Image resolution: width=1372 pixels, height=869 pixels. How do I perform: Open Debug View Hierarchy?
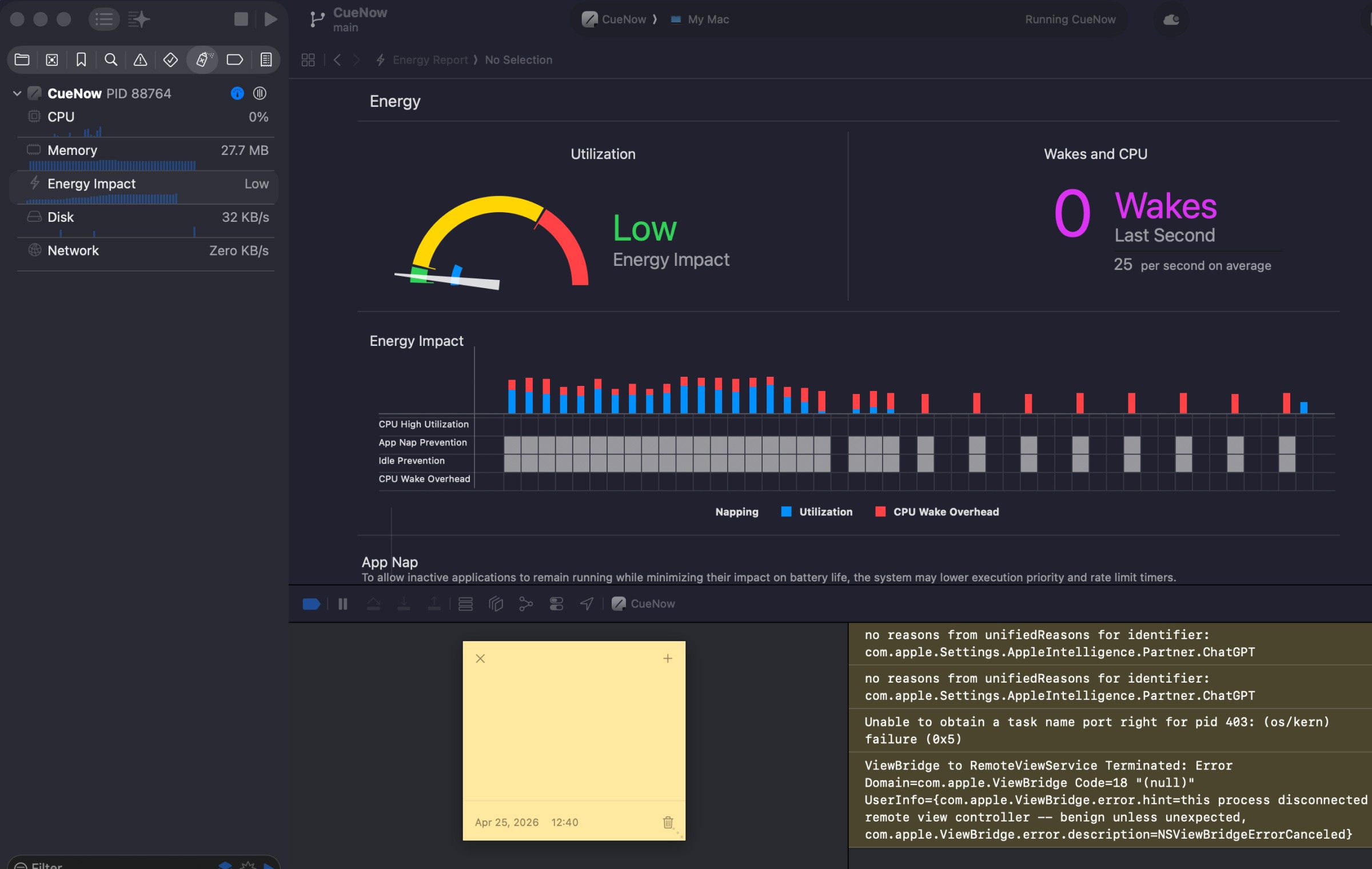pos(496,604)
